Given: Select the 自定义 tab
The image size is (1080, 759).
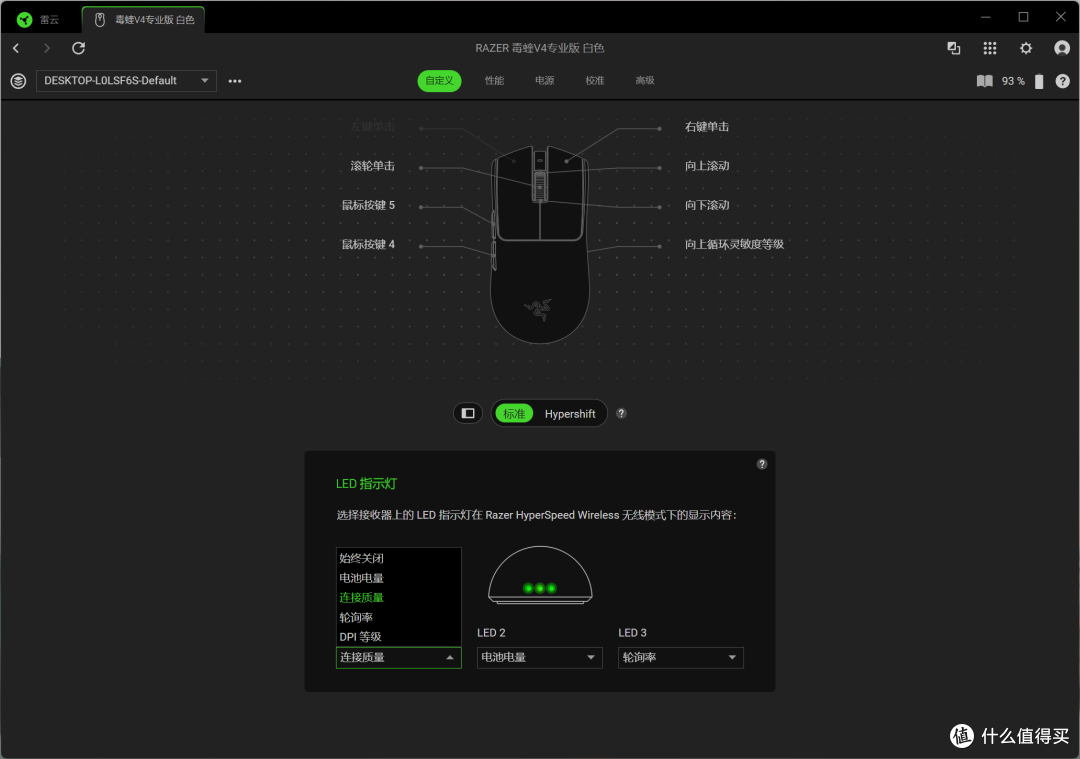Looking at the screenshot, I should click(x=439, y=81).
